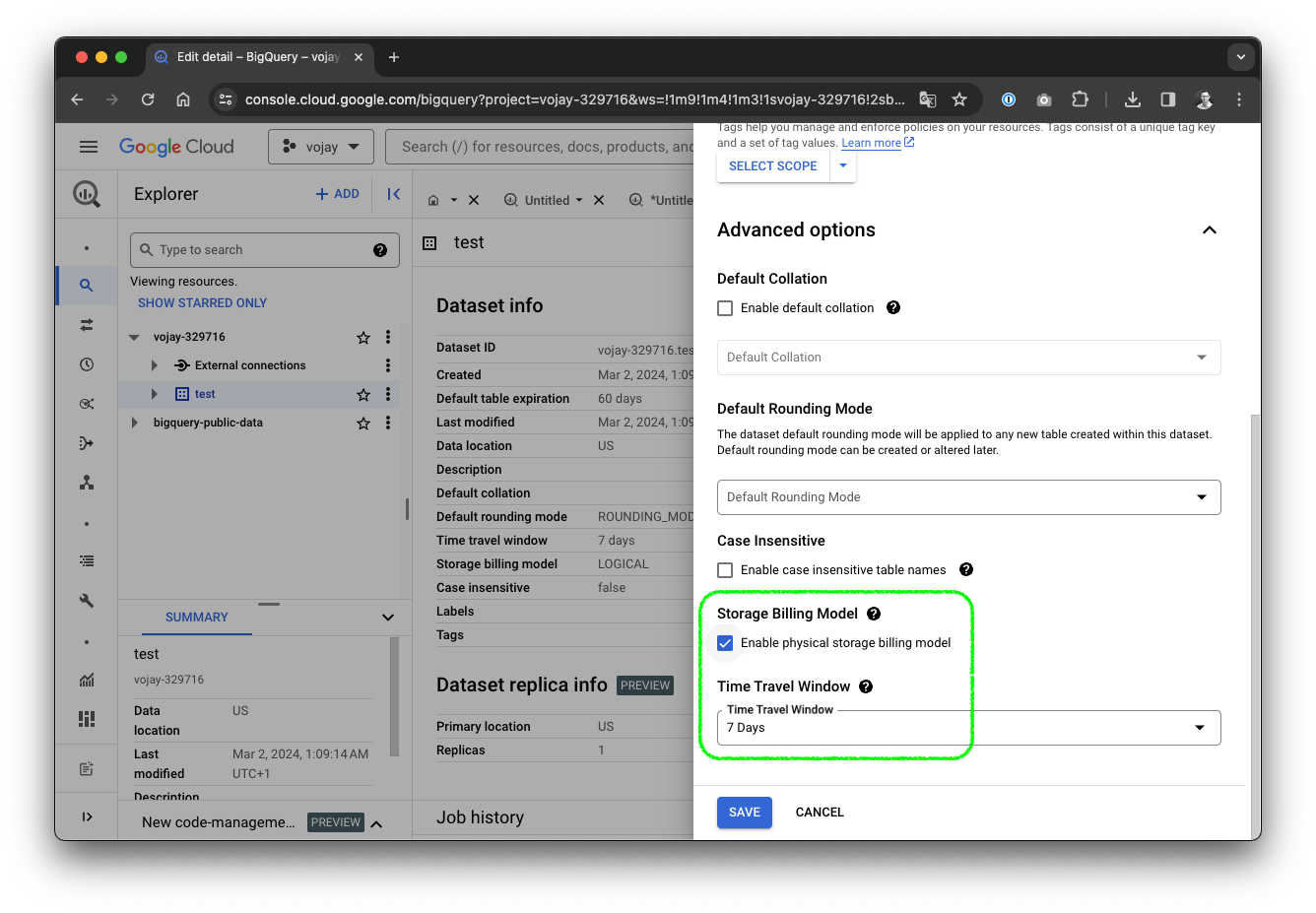Open the Google Cloud hamburger navigation menu
1316x913 pixels.
(89, 147)
